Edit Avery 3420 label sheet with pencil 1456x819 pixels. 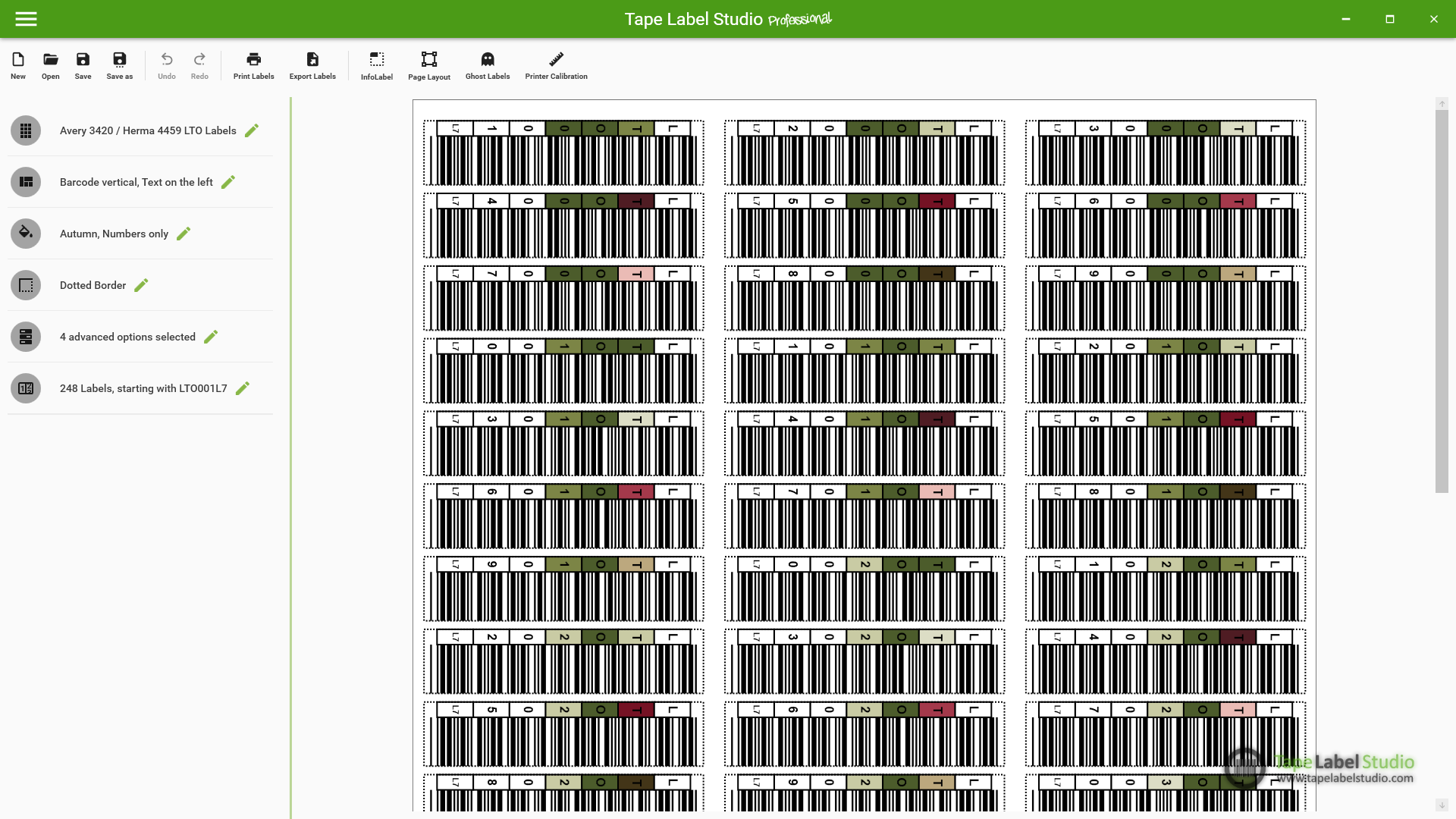pos(252,130)
